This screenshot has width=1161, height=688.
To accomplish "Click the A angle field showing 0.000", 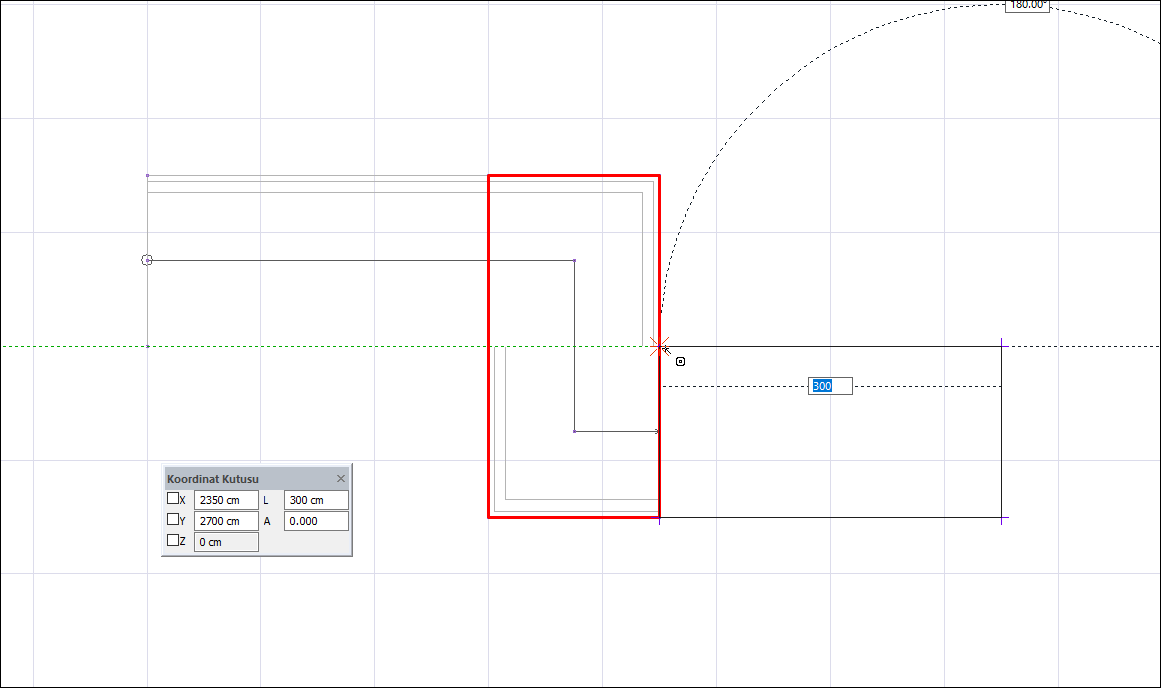I will (x=316, y=521).
